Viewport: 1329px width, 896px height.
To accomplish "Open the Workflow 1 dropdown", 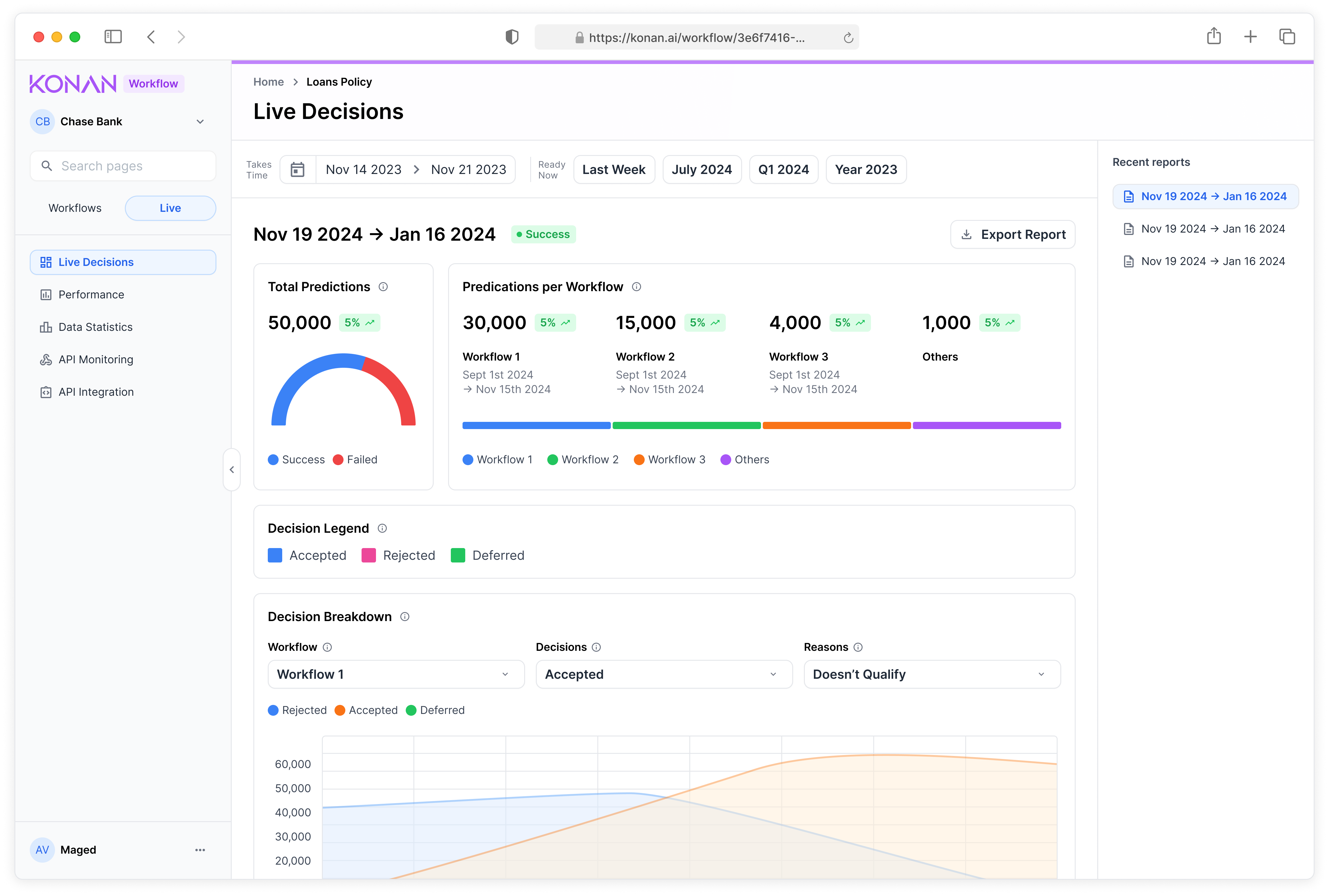I will (396, 674).
